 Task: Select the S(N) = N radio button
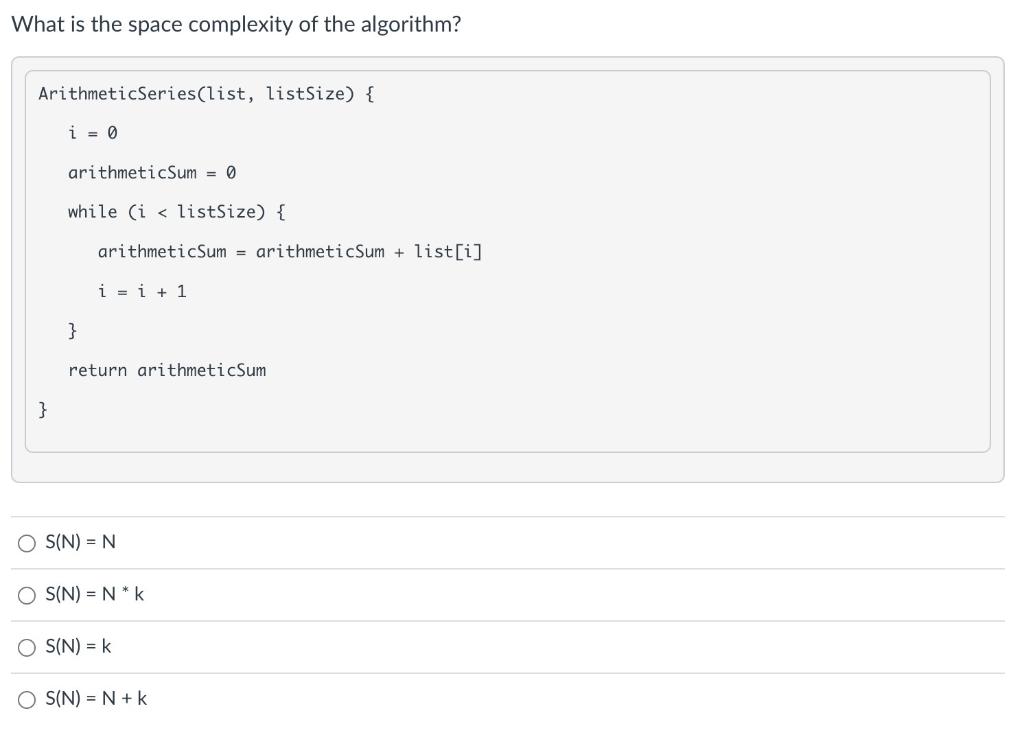pyautogui.click(x=26, y=543)
